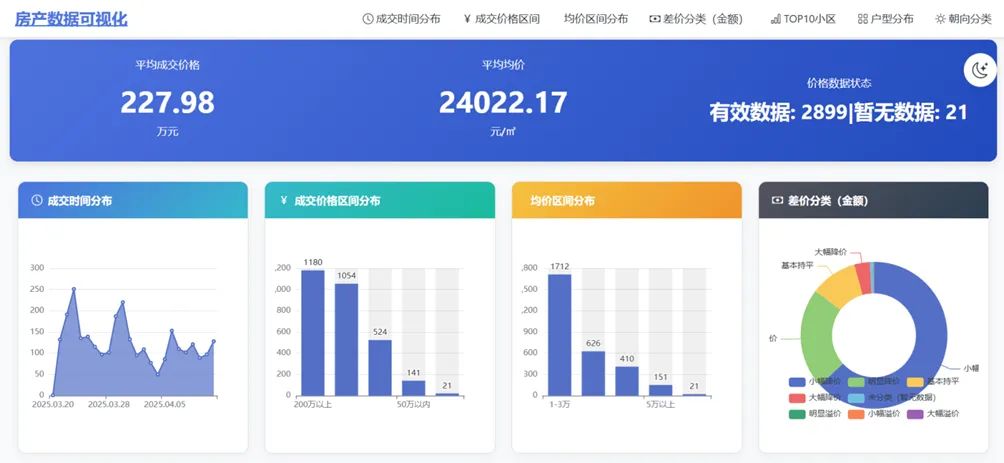Viewport: 1004px width, 463px height.
Task: Open 均价区间分布 from the navigation bar
Action: pyautogui.click(x=595, y=19)
